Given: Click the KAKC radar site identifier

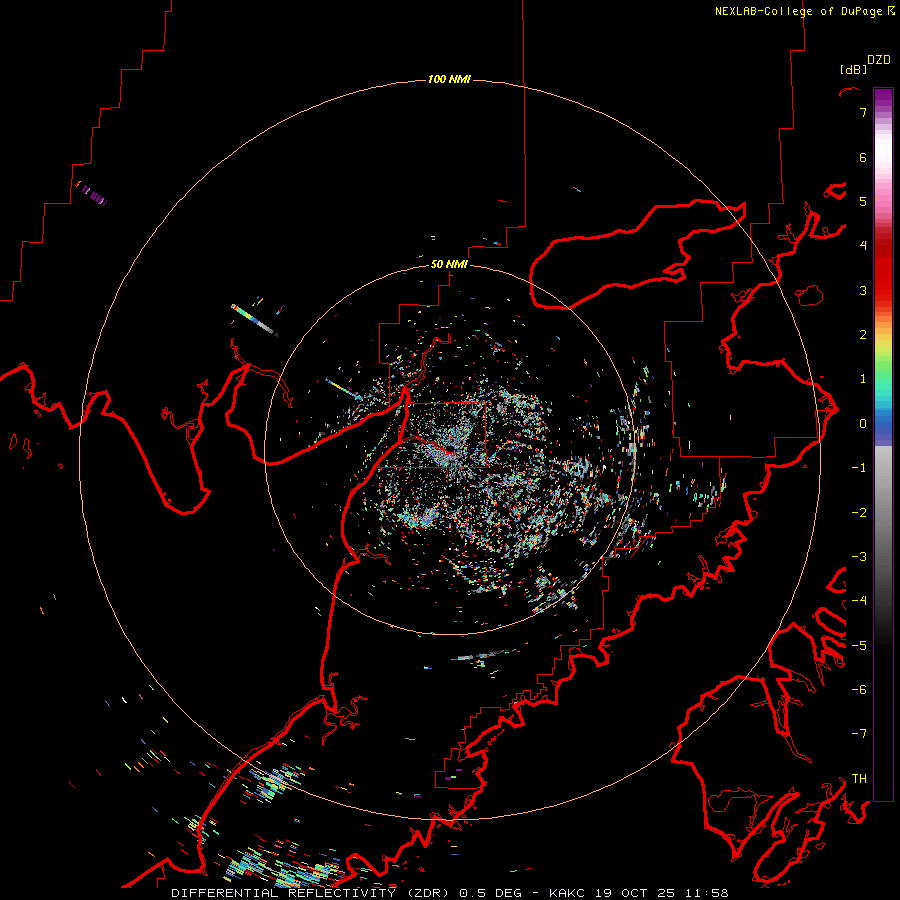Looking at the screenshot, I should click(x=567, y=893).
